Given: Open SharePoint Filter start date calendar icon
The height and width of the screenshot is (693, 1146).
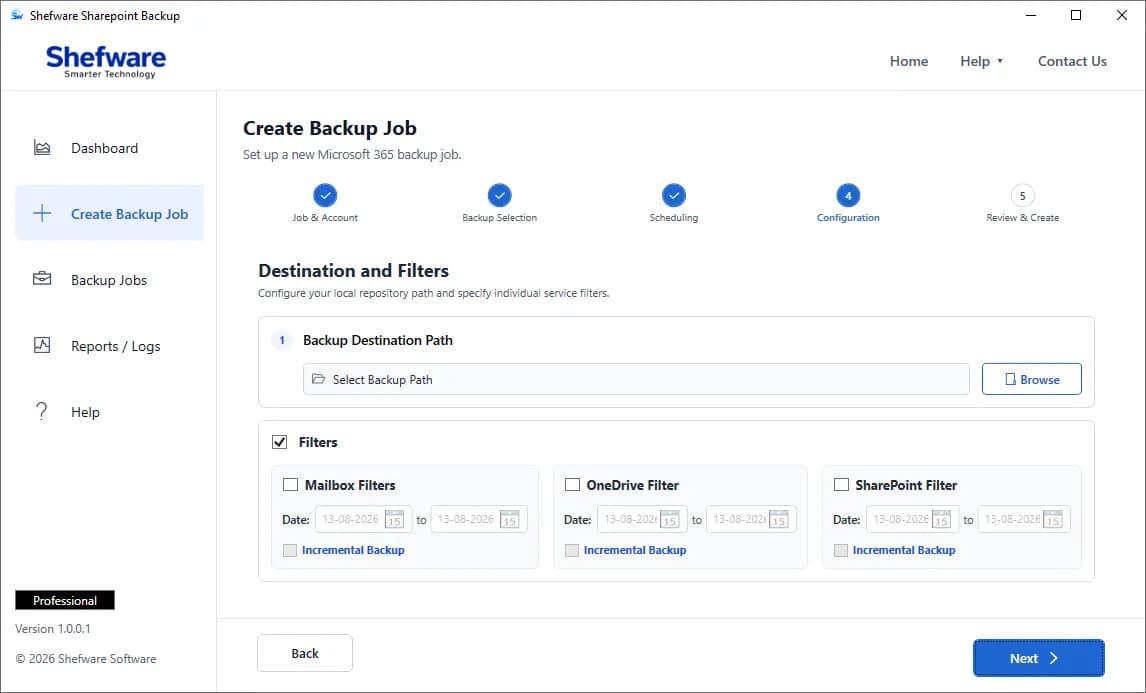Looking at the screenshot, I should click(x=941, y=519).
